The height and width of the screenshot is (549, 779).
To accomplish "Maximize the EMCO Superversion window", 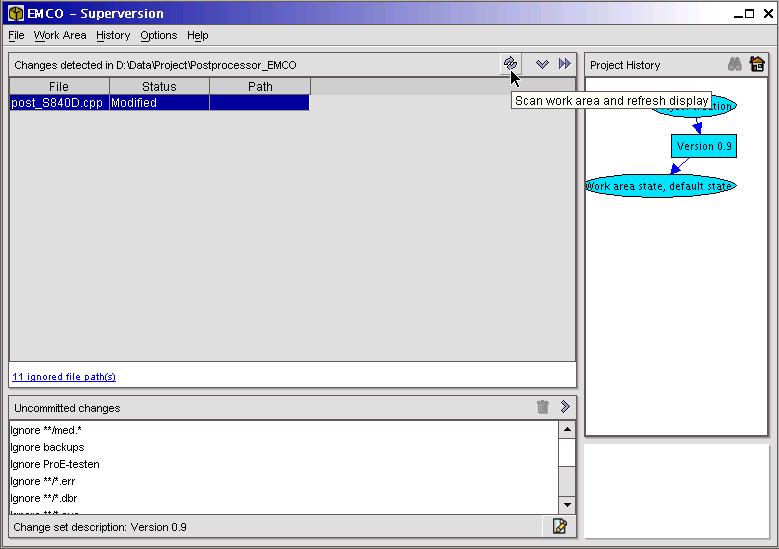I will 750,14.
